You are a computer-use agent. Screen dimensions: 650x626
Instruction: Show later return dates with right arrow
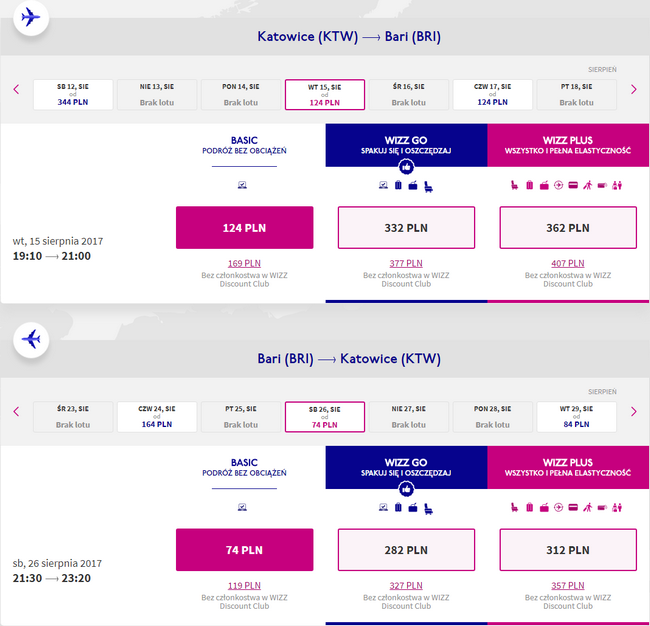pos(633,411)
